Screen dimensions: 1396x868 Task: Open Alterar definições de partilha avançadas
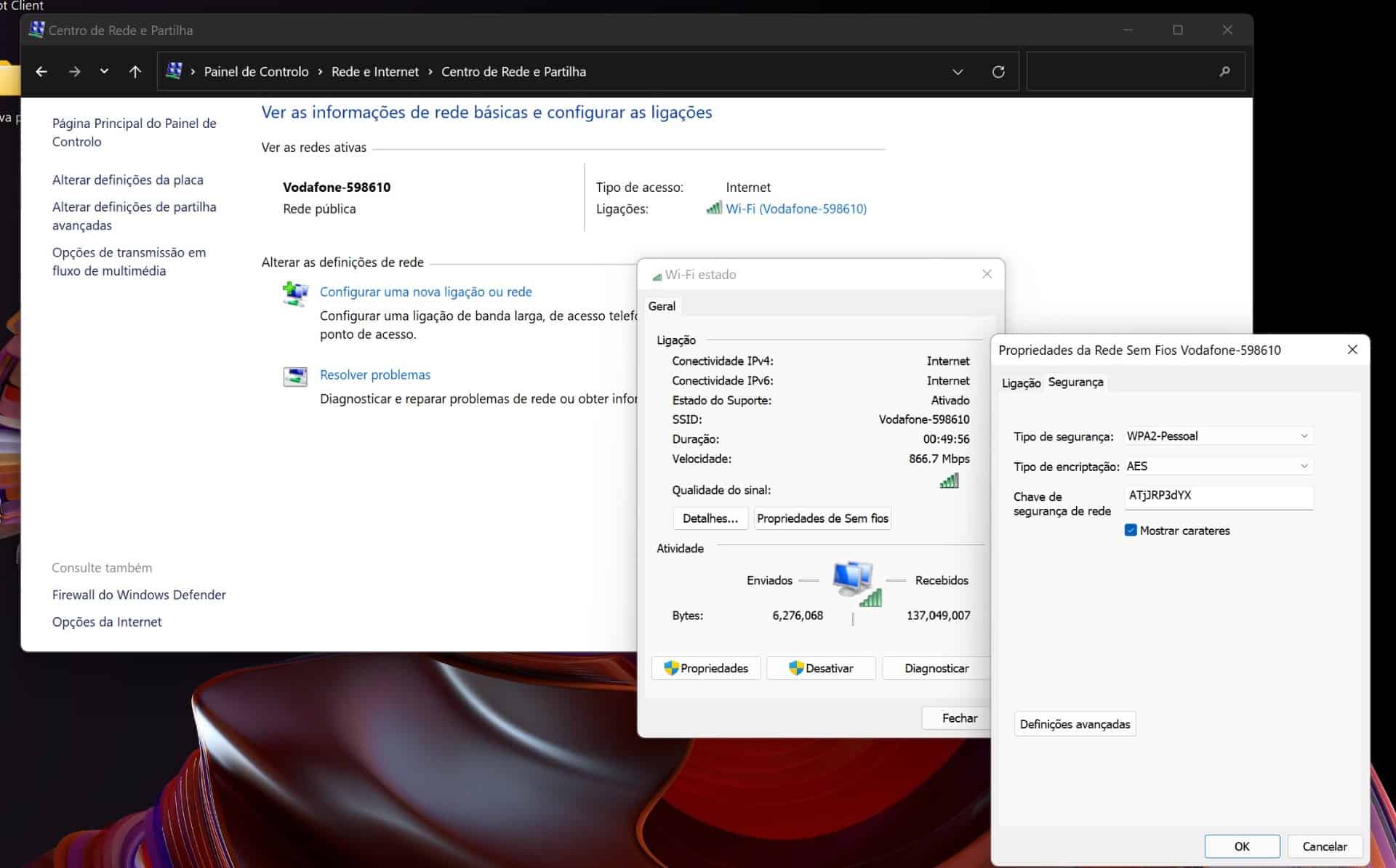(134, 216)
